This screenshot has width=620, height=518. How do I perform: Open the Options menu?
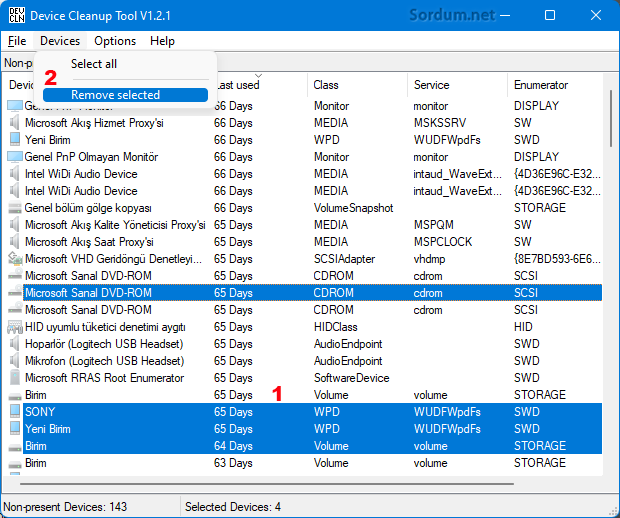click(115, 41)
